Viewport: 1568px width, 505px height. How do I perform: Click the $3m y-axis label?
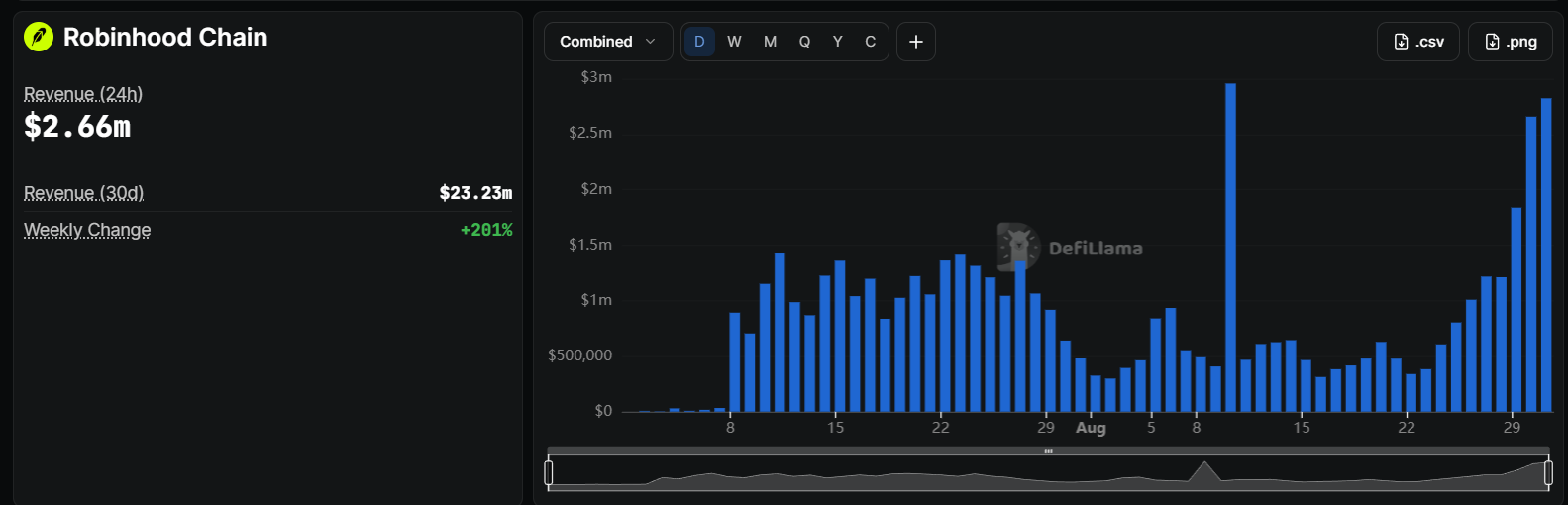tap(596, 77)
